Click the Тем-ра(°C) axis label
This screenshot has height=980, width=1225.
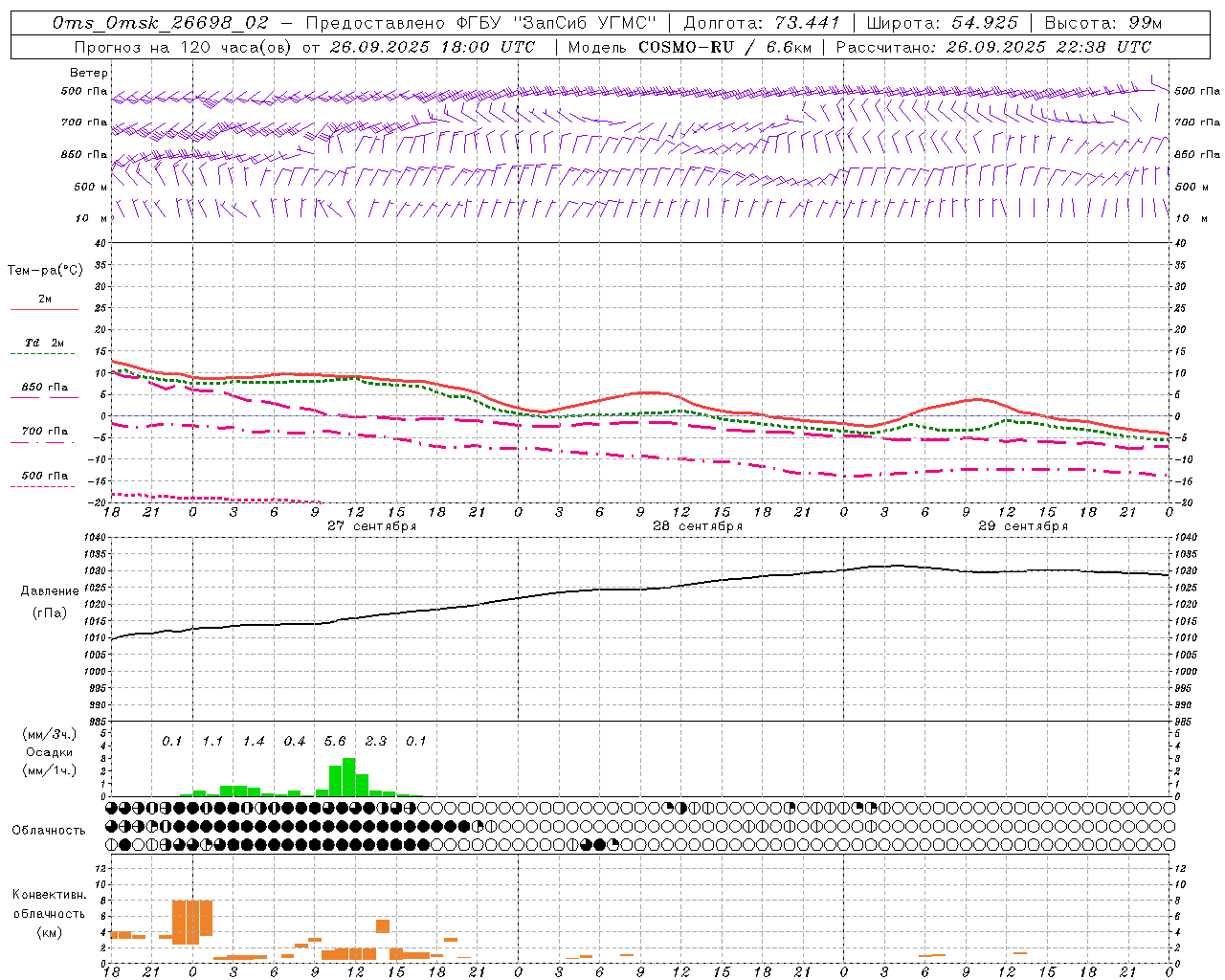[x=45, y=271]
